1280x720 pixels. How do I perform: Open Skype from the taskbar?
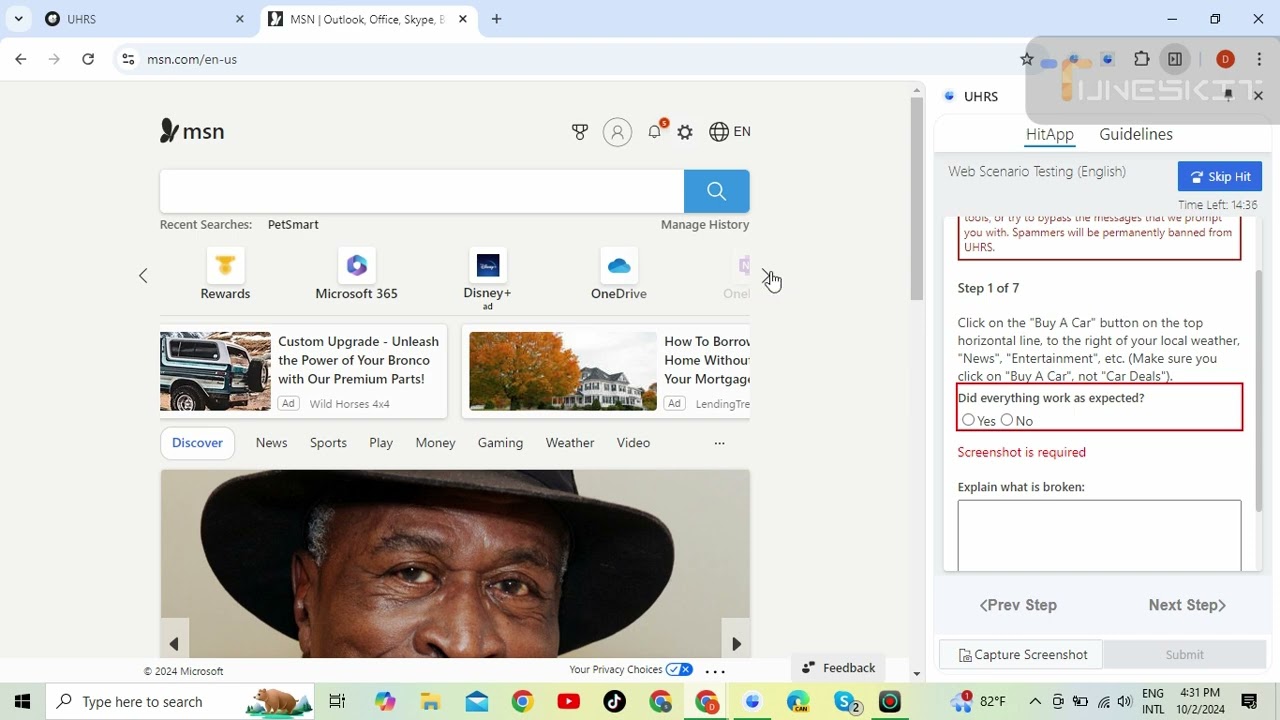pos(846,702)
